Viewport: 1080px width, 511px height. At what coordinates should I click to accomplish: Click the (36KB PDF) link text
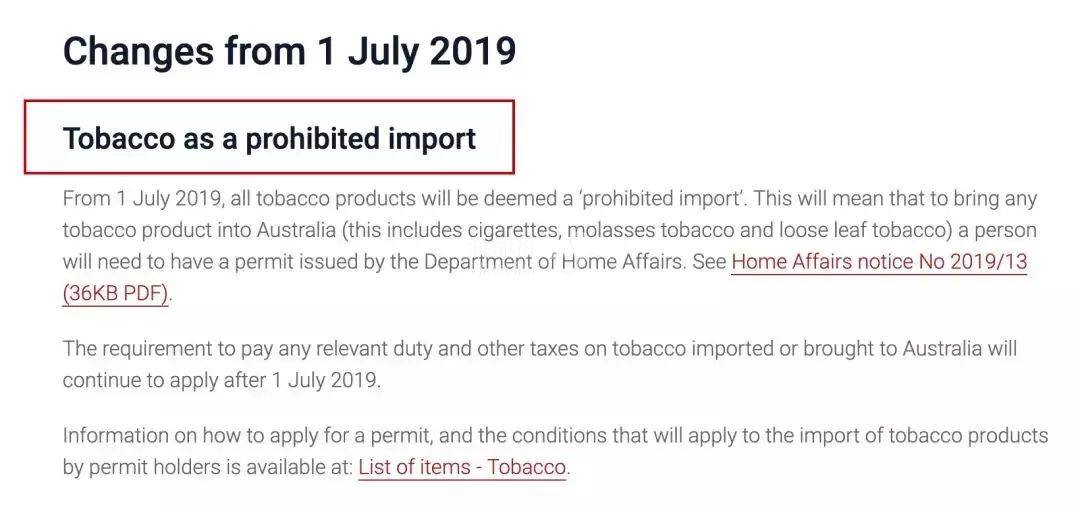coord(115,293)
